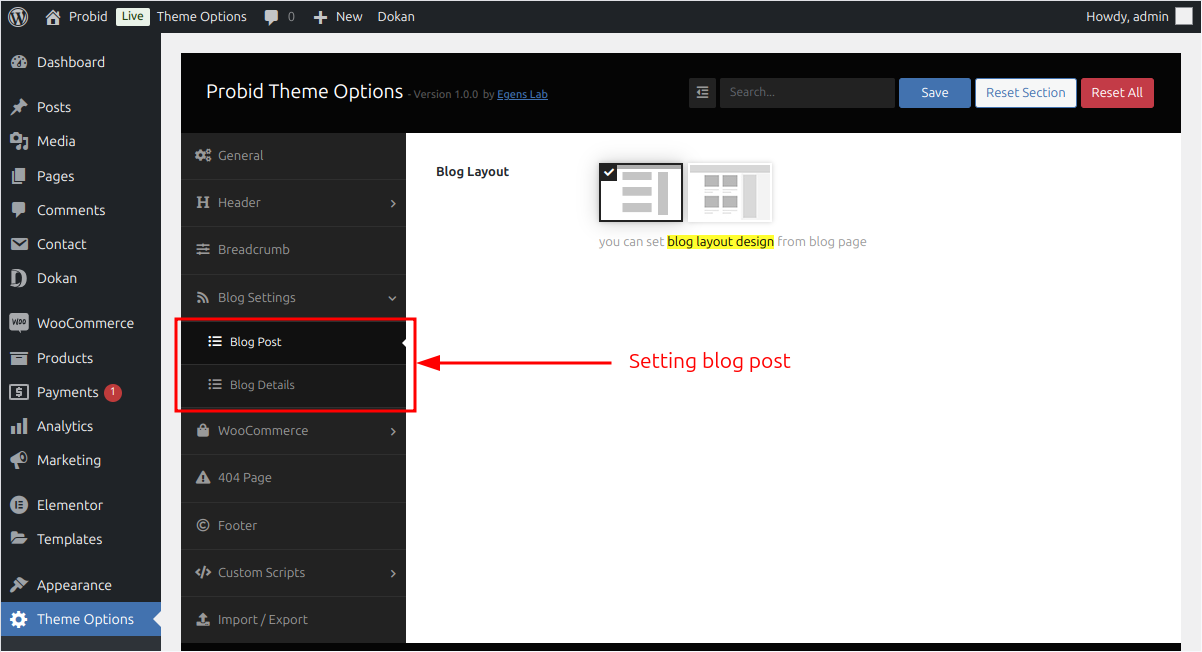Select the checked right-sidebar blog layout
This screenshot has height=652, width=1202.
click(641, 192)
